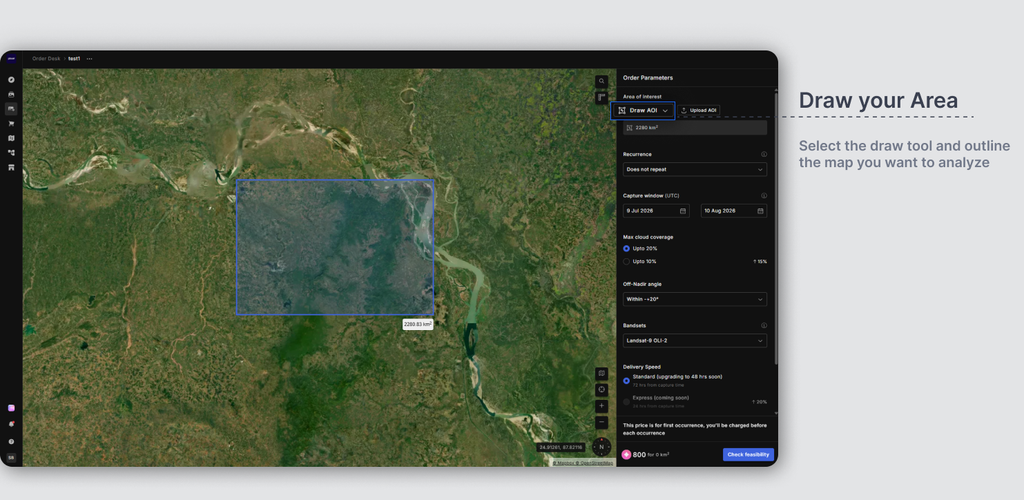Open the Off-Nadir angle dropdown
The height and width of the screenshot is (500, 1024).
point(695,299)
